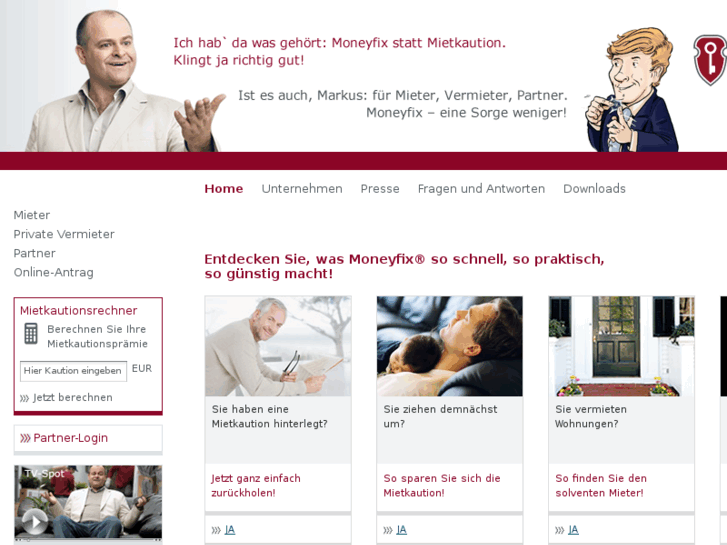Open the Home menu item

click(x=223, y=189)
